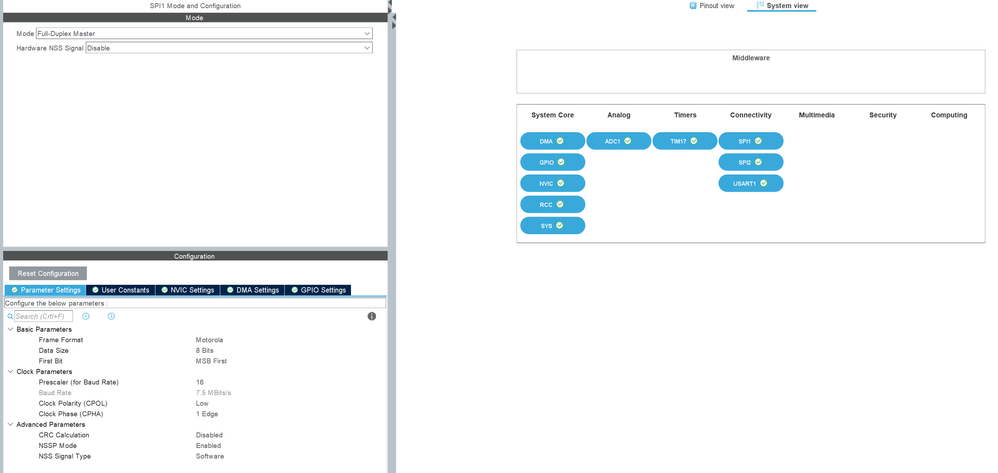Click the Prescaler (for Baud Rate) label
The width and height of the screenshot is (998, 473).
(79, 383)
